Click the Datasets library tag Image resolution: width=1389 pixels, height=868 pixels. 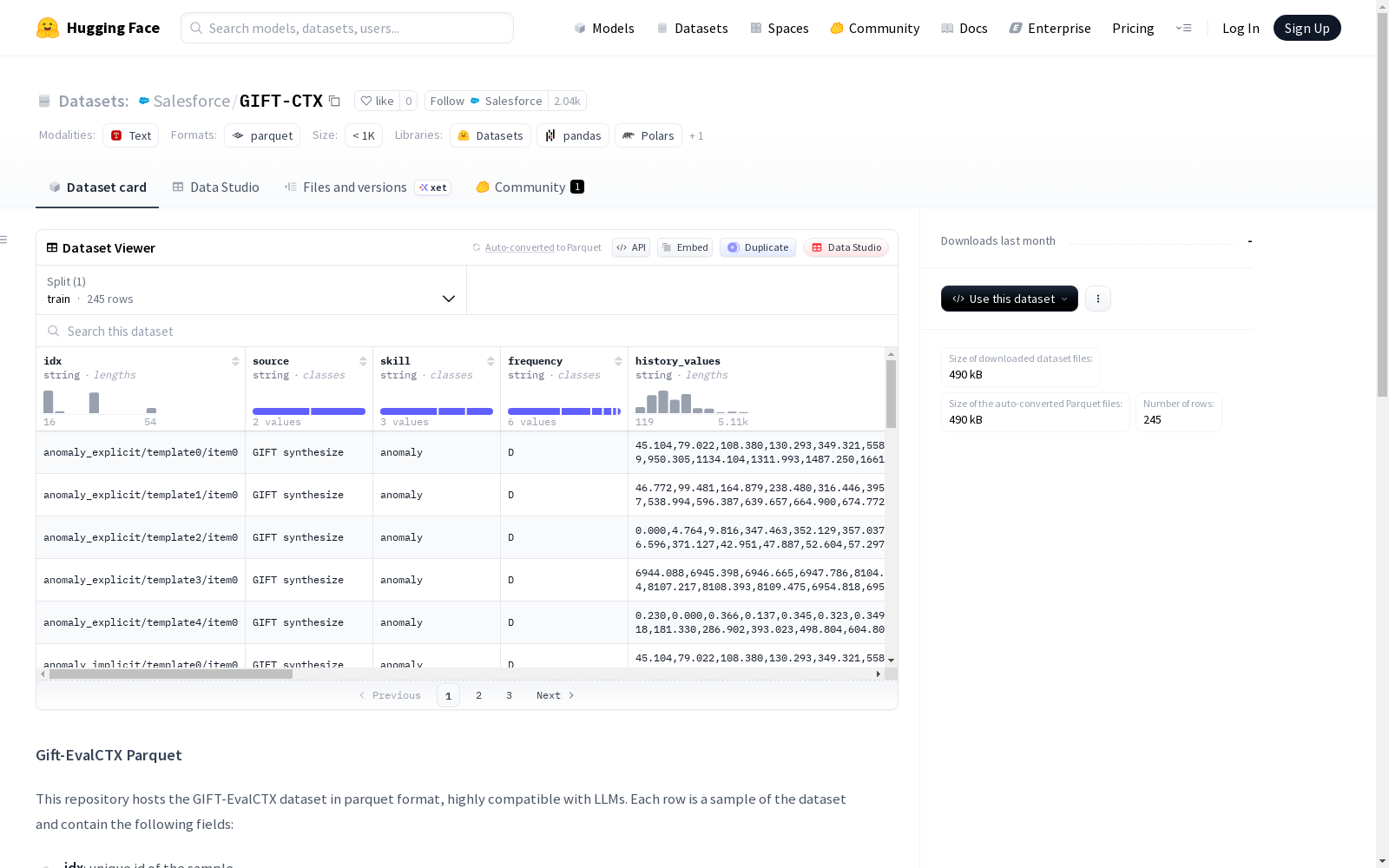coord(490,135)
